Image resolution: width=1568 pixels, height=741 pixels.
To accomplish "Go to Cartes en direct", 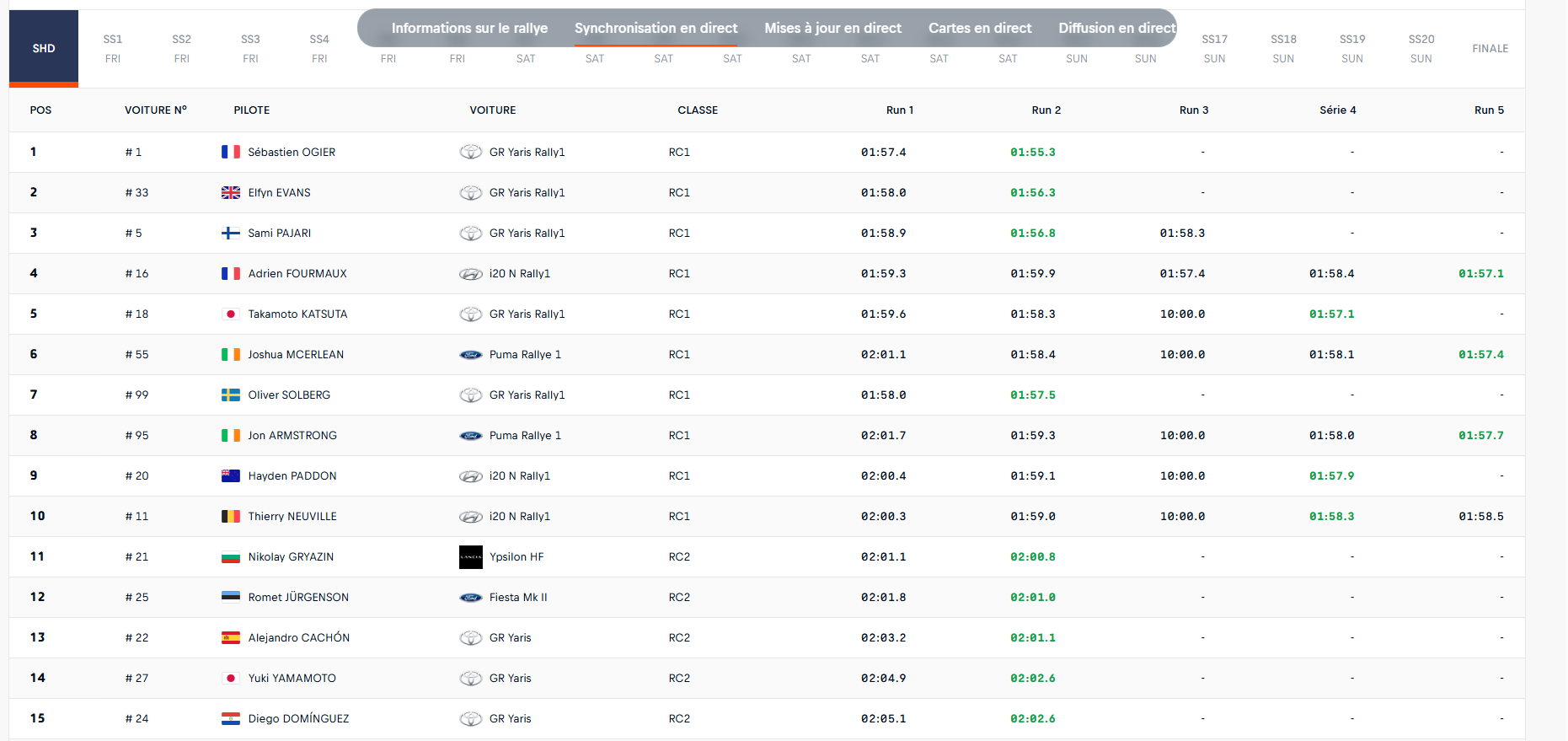I will 980,28.
